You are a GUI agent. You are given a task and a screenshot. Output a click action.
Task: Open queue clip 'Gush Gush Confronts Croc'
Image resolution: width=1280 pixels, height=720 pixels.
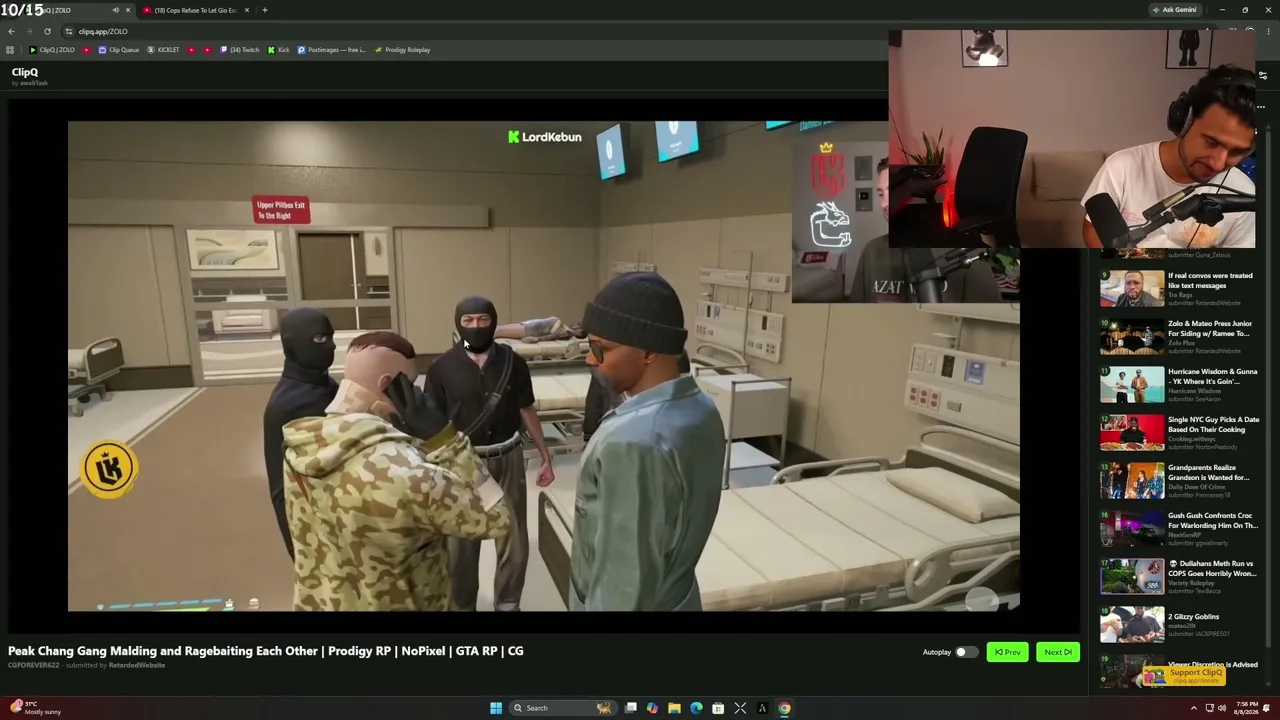click(x=1180, y=528)
